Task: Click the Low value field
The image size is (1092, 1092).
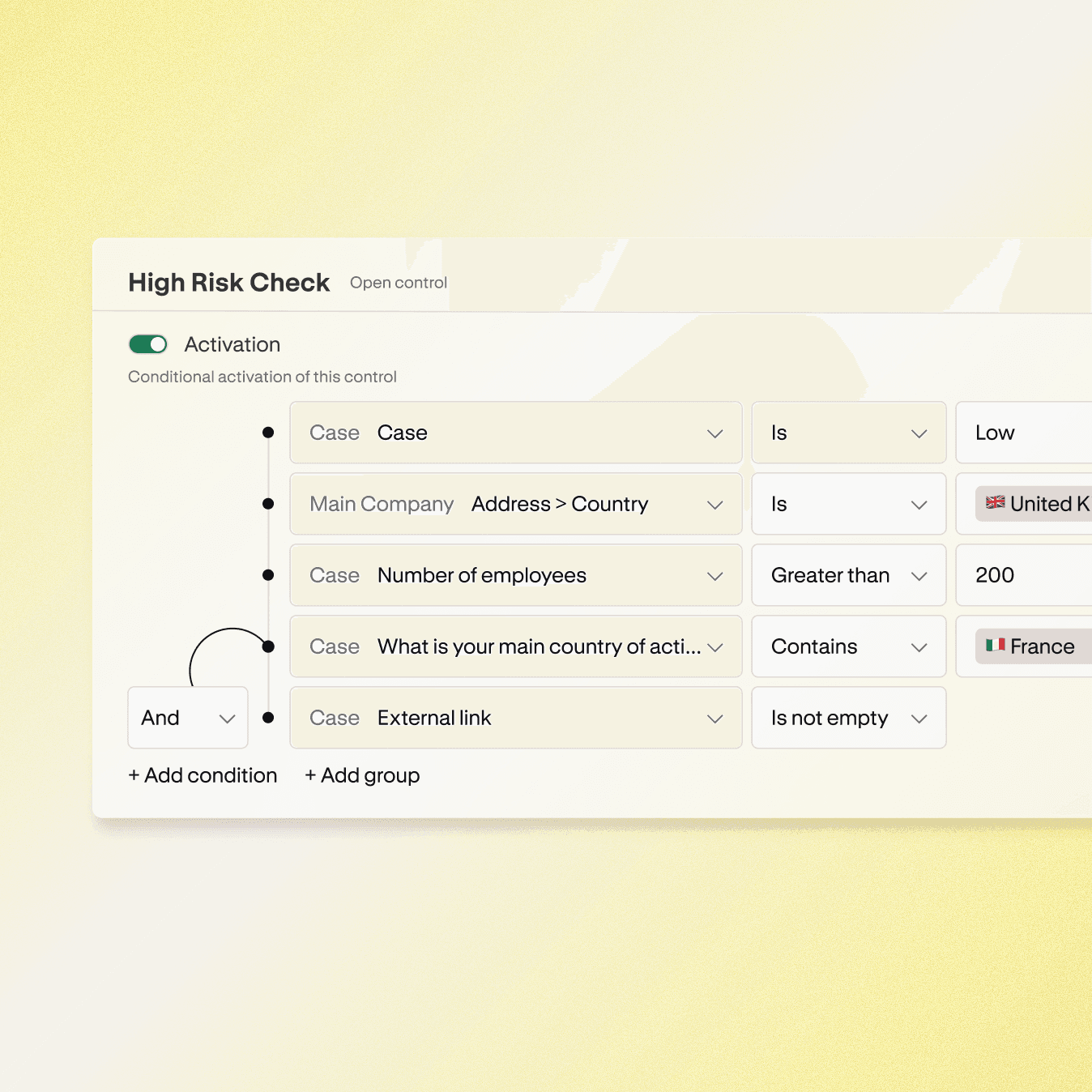Action: point(1024,433)
